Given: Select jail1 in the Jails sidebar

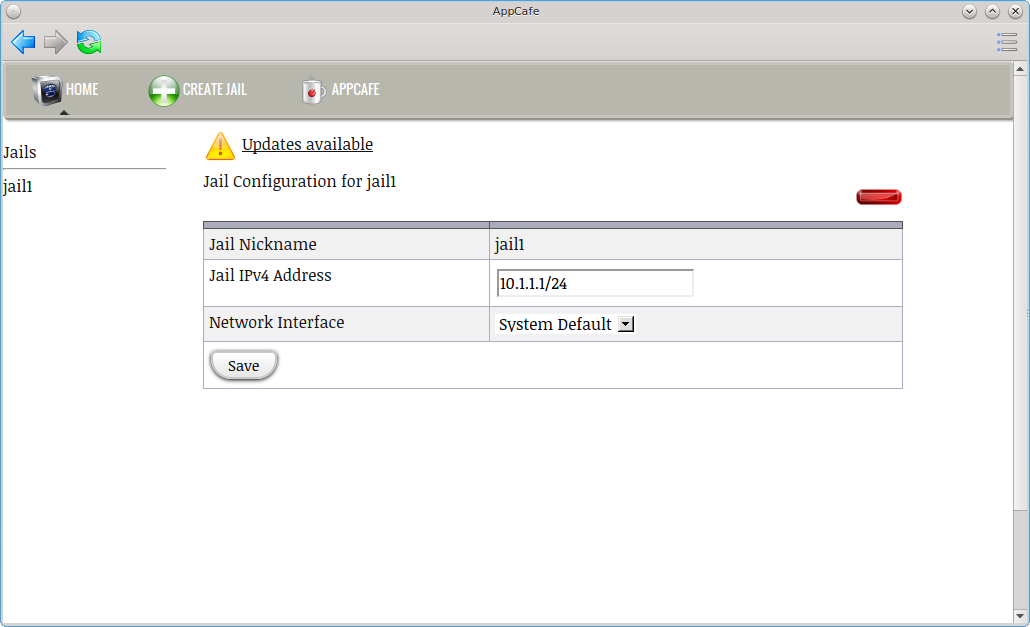Looking at the screenshot, I should point(18,186).
